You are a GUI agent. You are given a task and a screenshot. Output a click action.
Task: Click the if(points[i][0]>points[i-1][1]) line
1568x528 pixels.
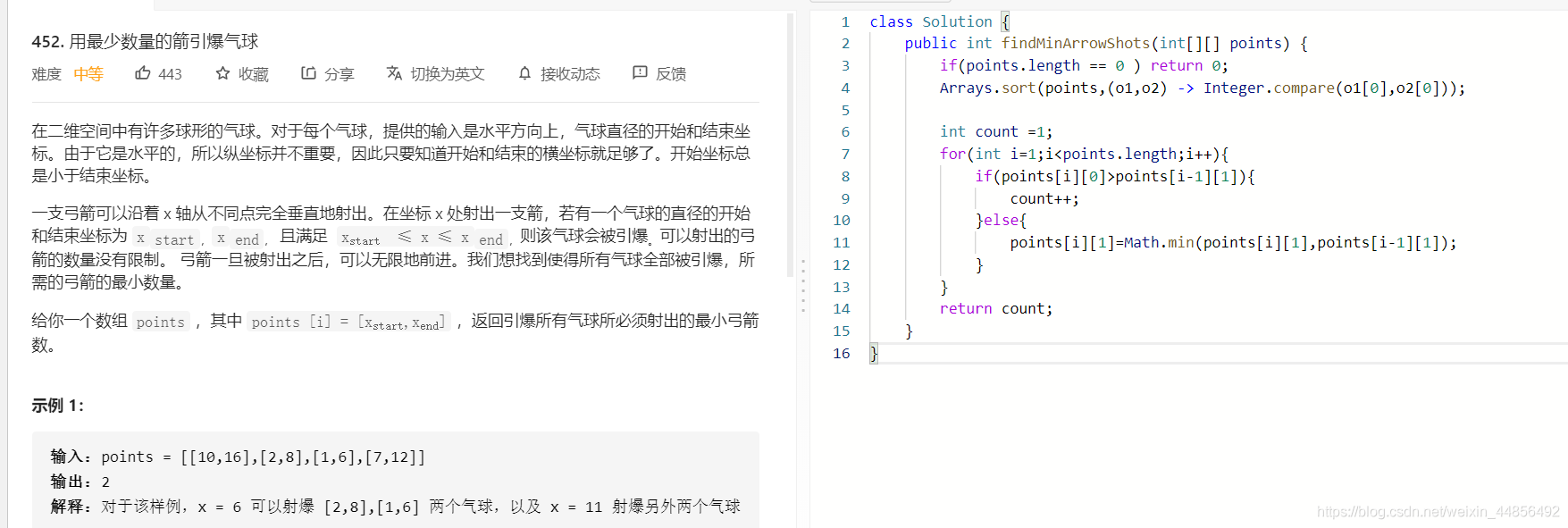point(1115,176)
